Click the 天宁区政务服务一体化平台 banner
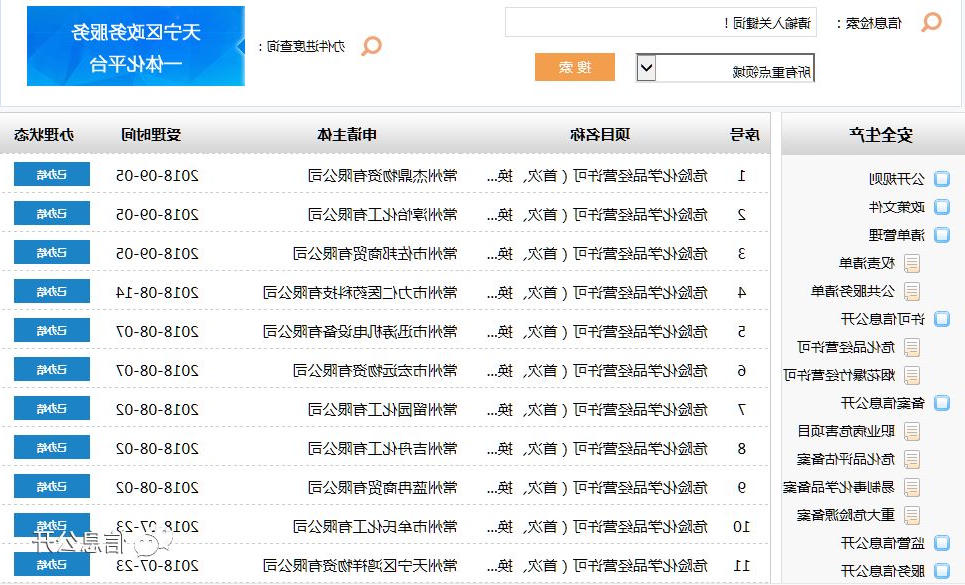The width and height of the screenshot is (965, 585). point(136,46)
